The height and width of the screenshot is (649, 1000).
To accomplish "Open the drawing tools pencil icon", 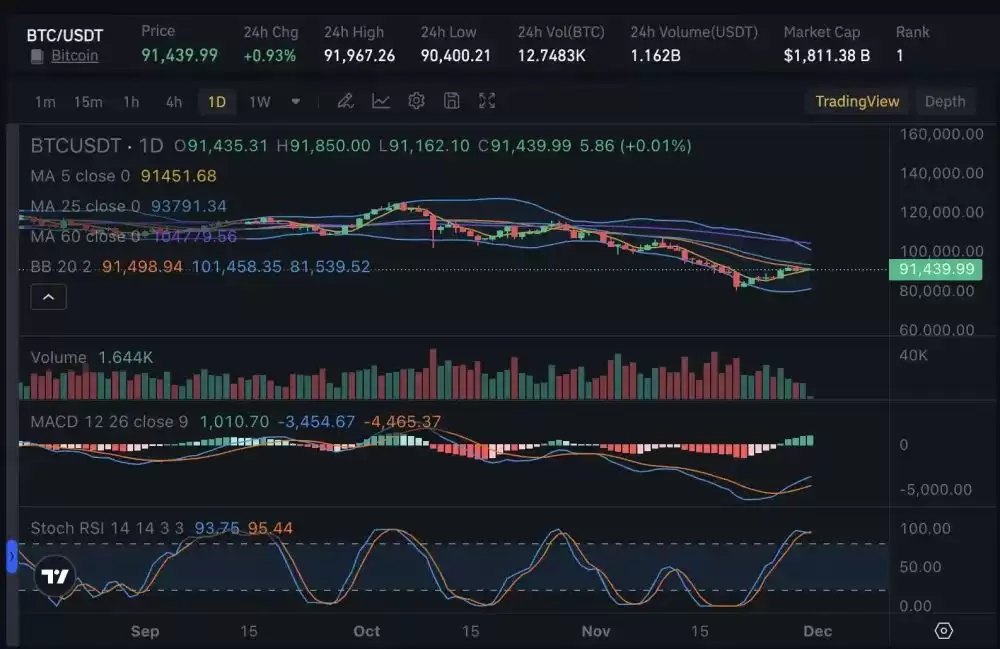I will pyautogui.click(x=345, y=101).
